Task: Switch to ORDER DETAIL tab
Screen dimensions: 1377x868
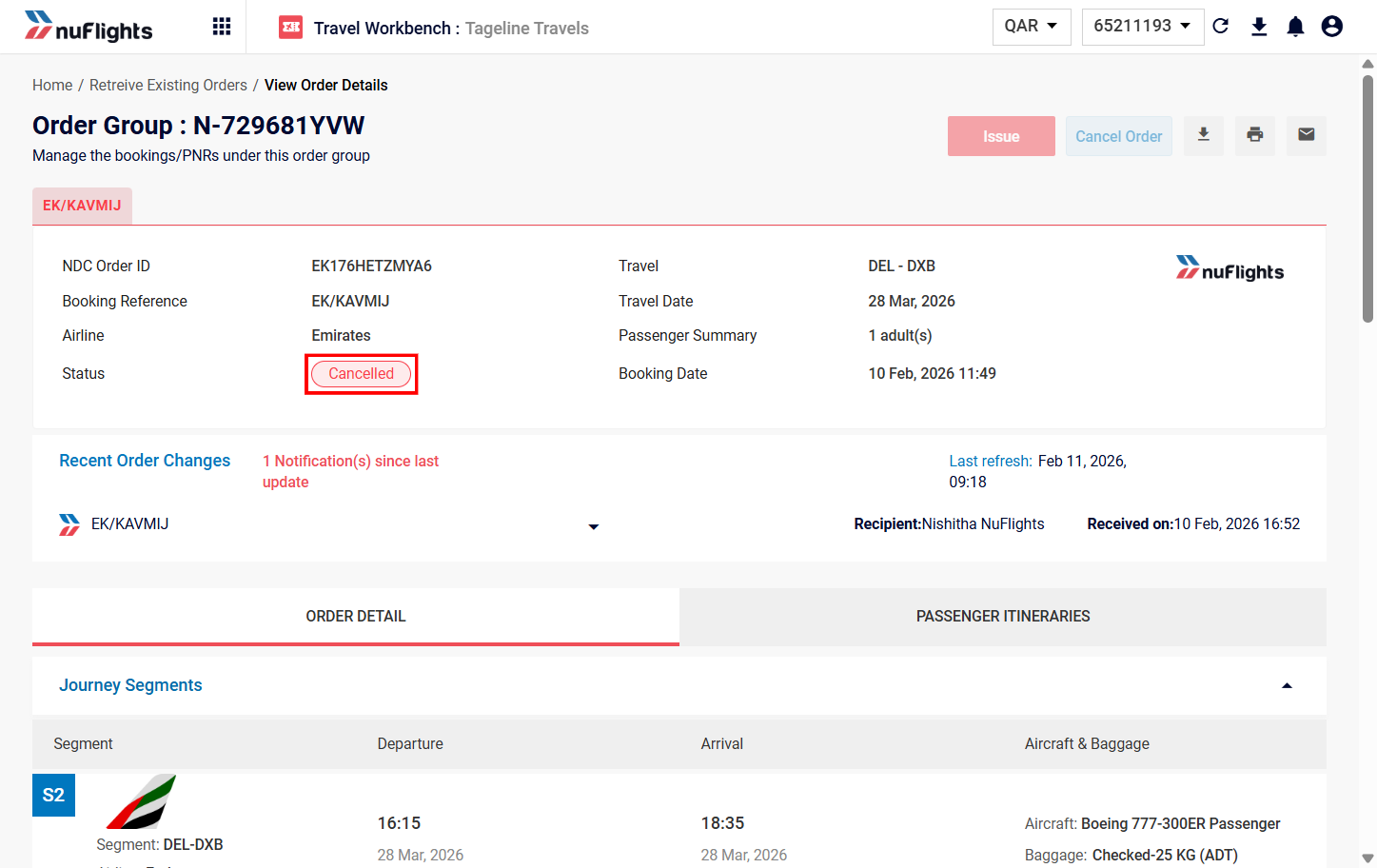Action: click(356, 617)
